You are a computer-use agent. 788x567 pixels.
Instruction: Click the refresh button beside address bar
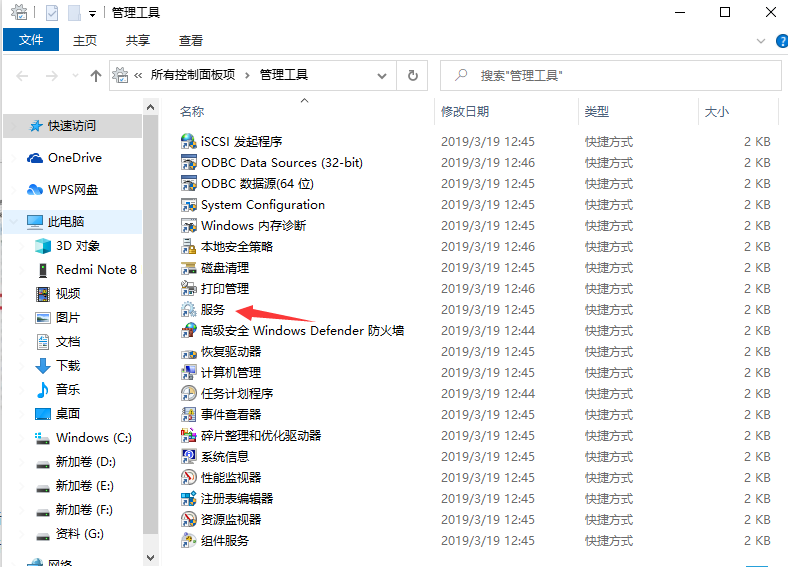pos(412,75)
